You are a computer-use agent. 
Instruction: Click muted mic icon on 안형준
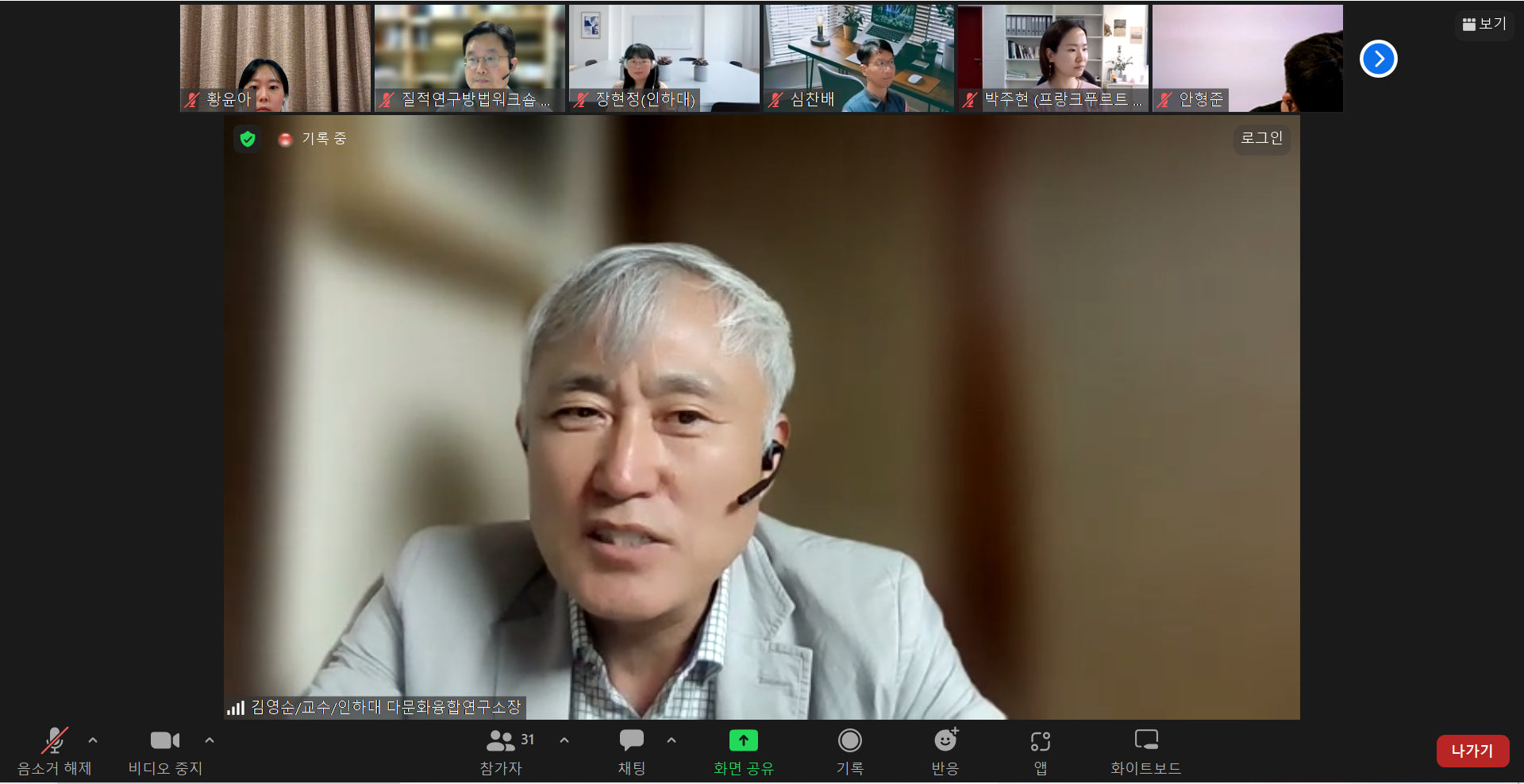(x=1164, y=100)
